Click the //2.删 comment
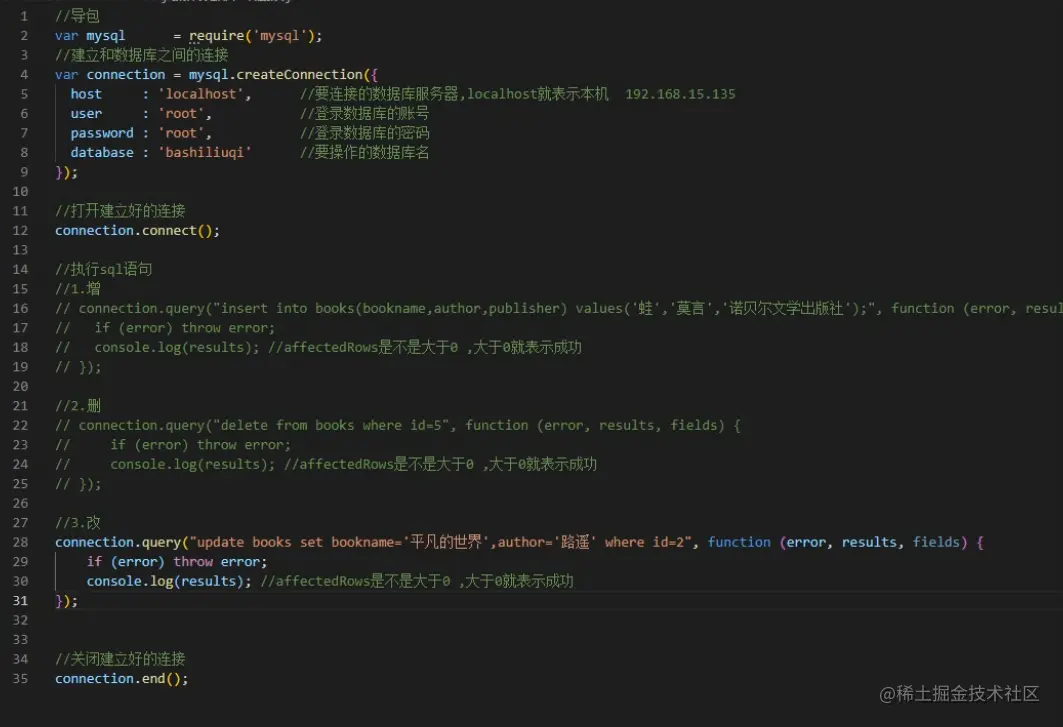1063x727 pixels. point(78,406)
